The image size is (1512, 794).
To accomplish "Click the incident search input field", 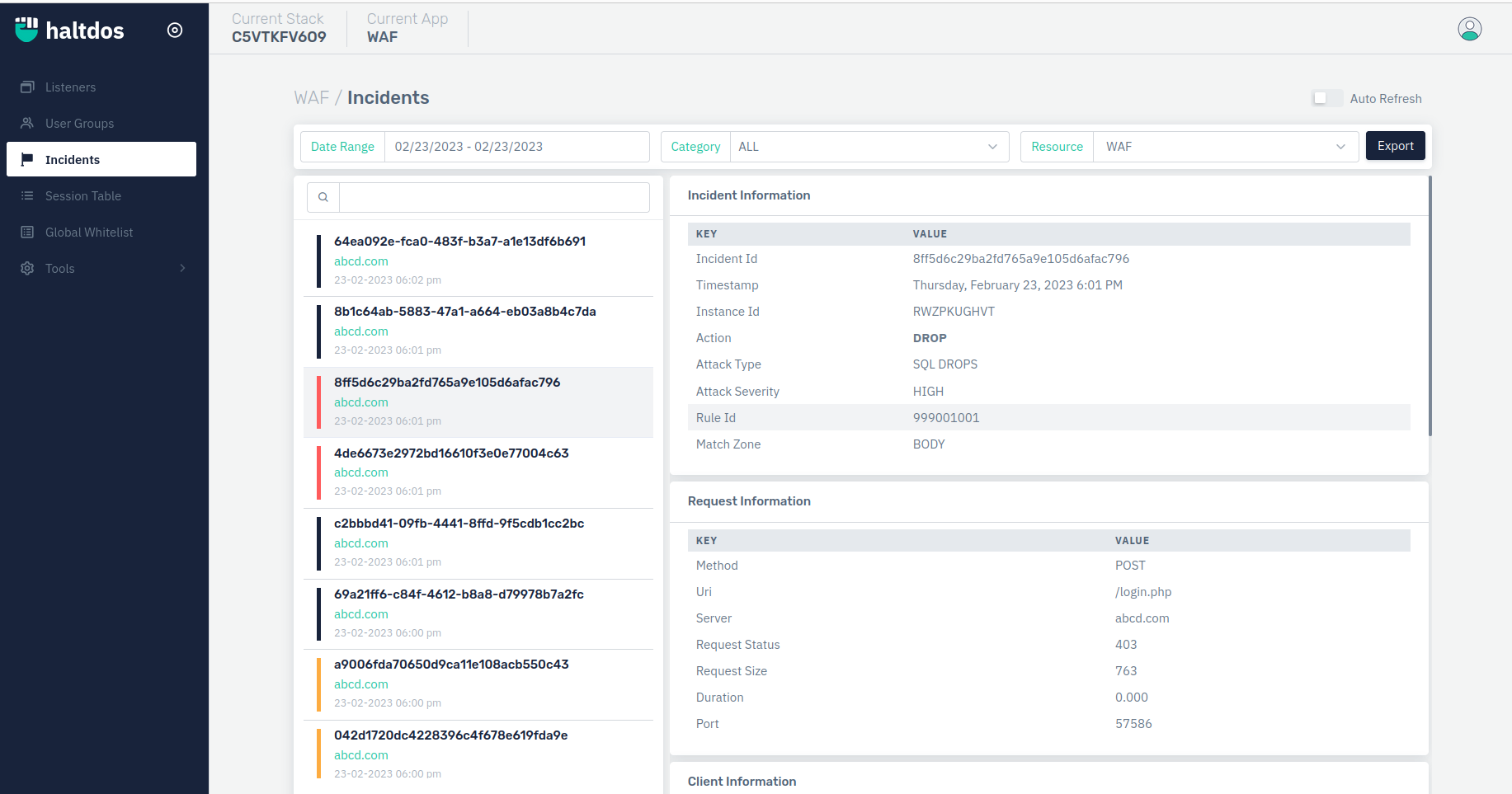I will 494,197.
